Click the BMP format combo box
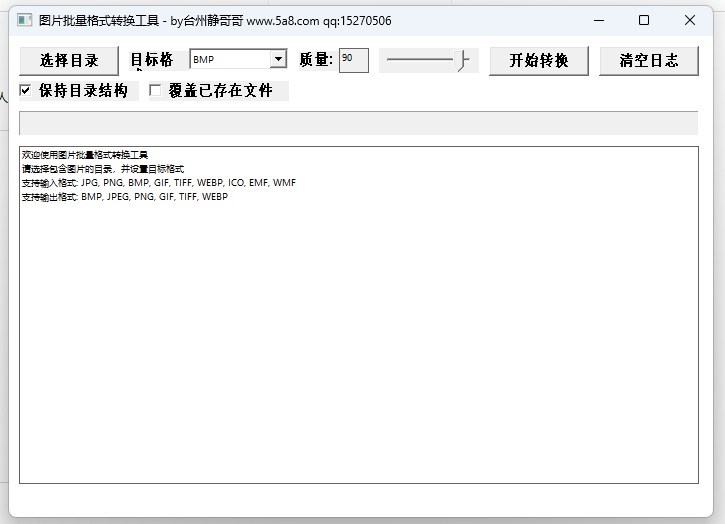Image resolution: width=725 pixels, height=524 pixels. click(x=229, y=60)
